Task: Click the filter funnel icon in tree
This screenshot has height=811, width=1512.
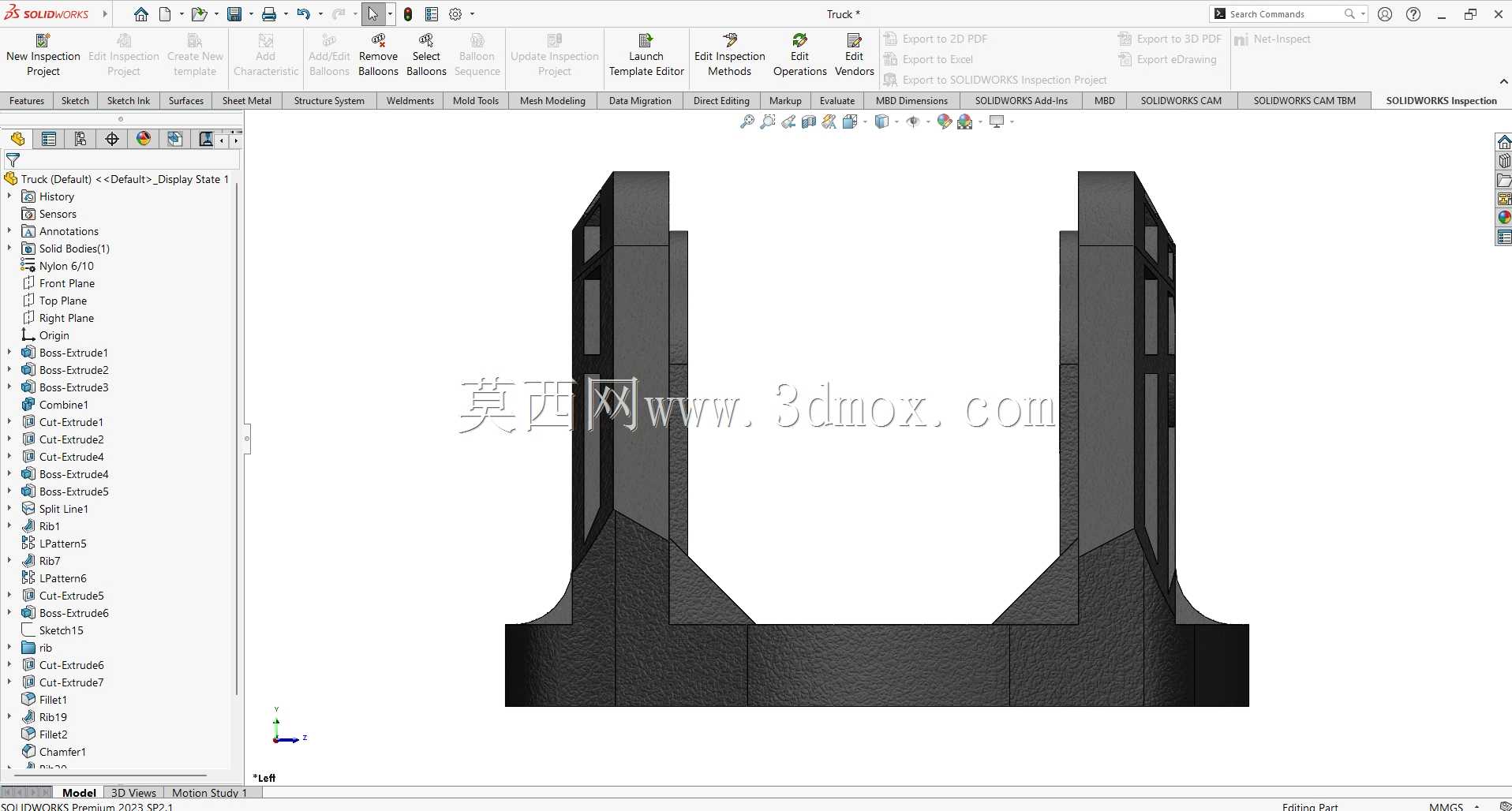Action: click(x=13, y=160)
